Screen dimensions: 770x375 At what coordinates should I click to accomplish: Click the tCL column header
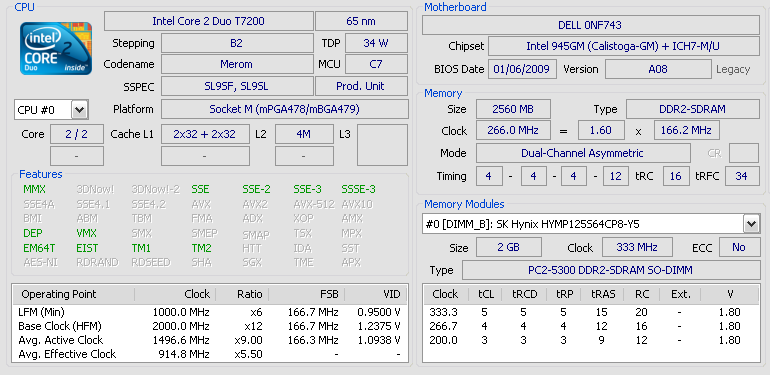click(486, 295)
